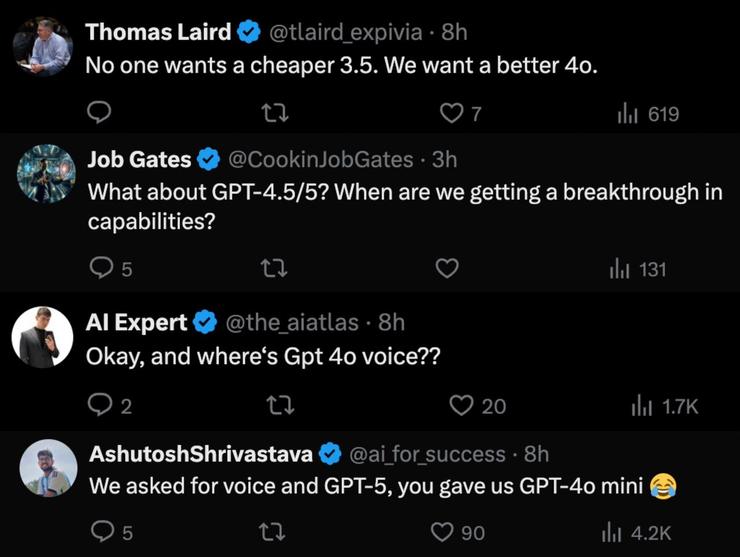Like Job Gates' tweet

coord(448,268)
